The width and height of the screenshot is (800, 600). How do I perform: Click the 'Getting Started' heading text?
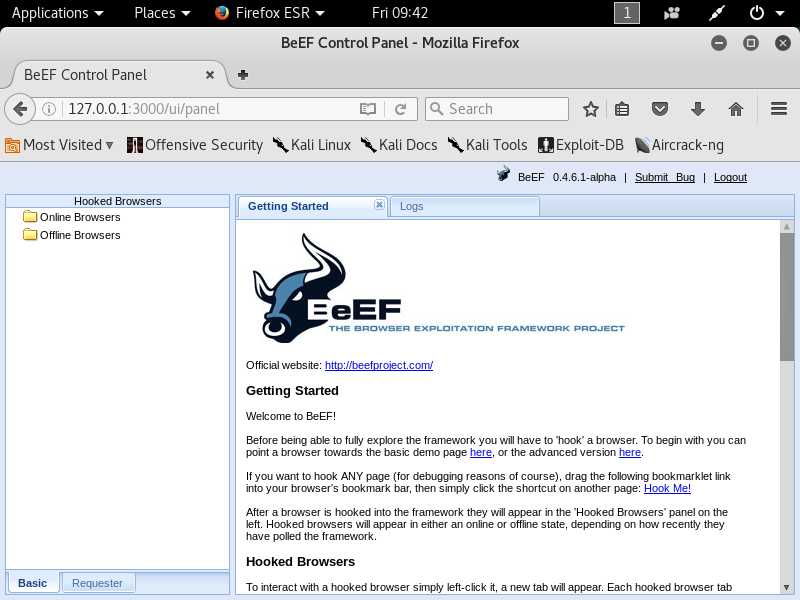[x=292, y=391]
